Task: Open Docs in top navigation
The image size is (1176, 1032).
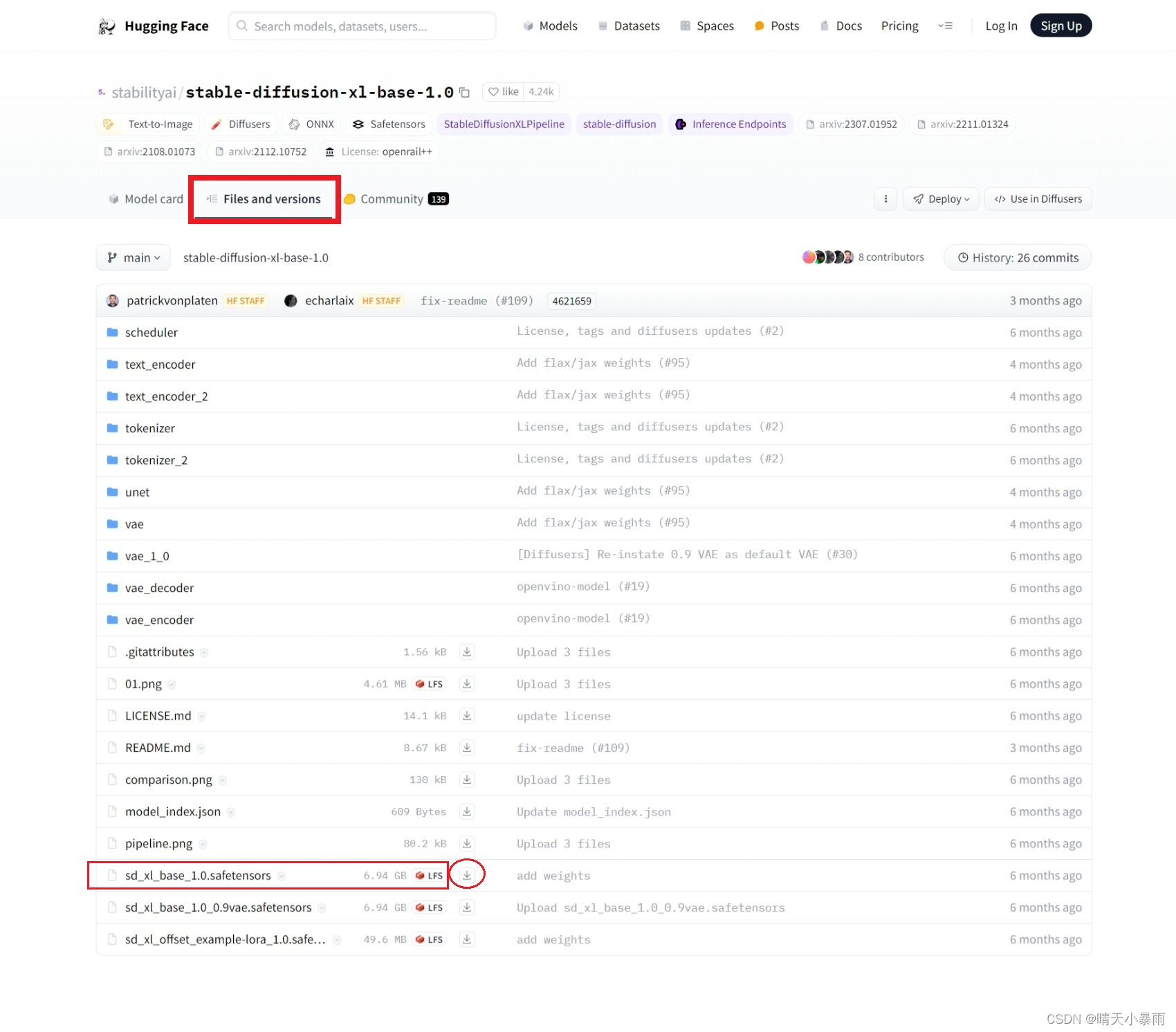Action: (x=840, y=26)
